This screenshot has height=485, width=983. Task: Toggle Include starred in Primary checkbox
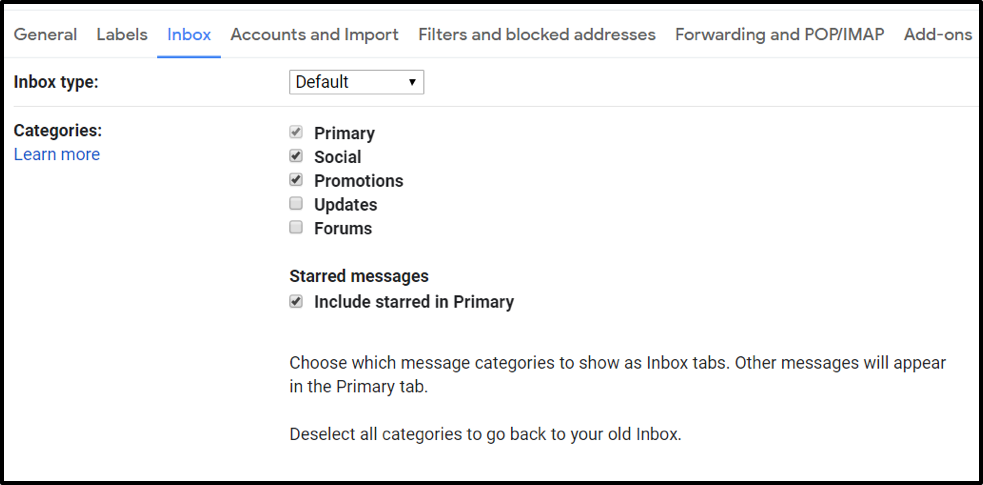tap(296, 302)
